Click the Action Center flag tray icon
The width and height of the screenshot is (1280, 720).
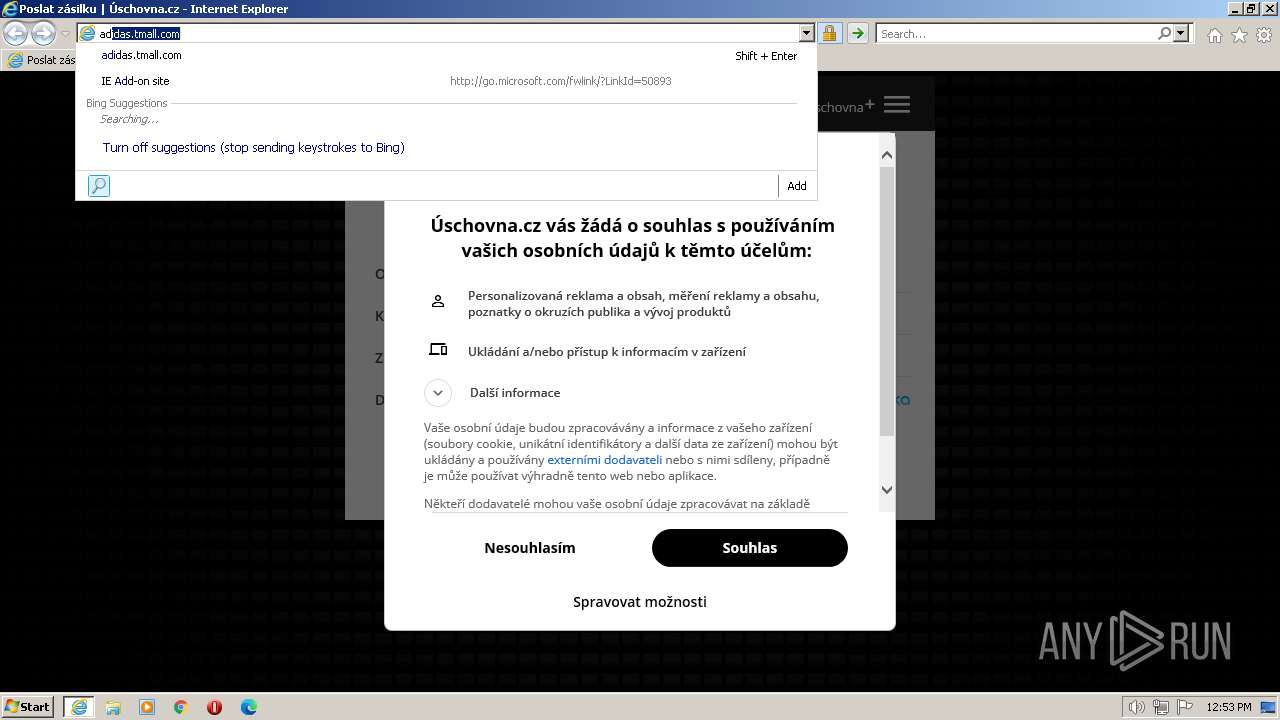click(1184, 707)
